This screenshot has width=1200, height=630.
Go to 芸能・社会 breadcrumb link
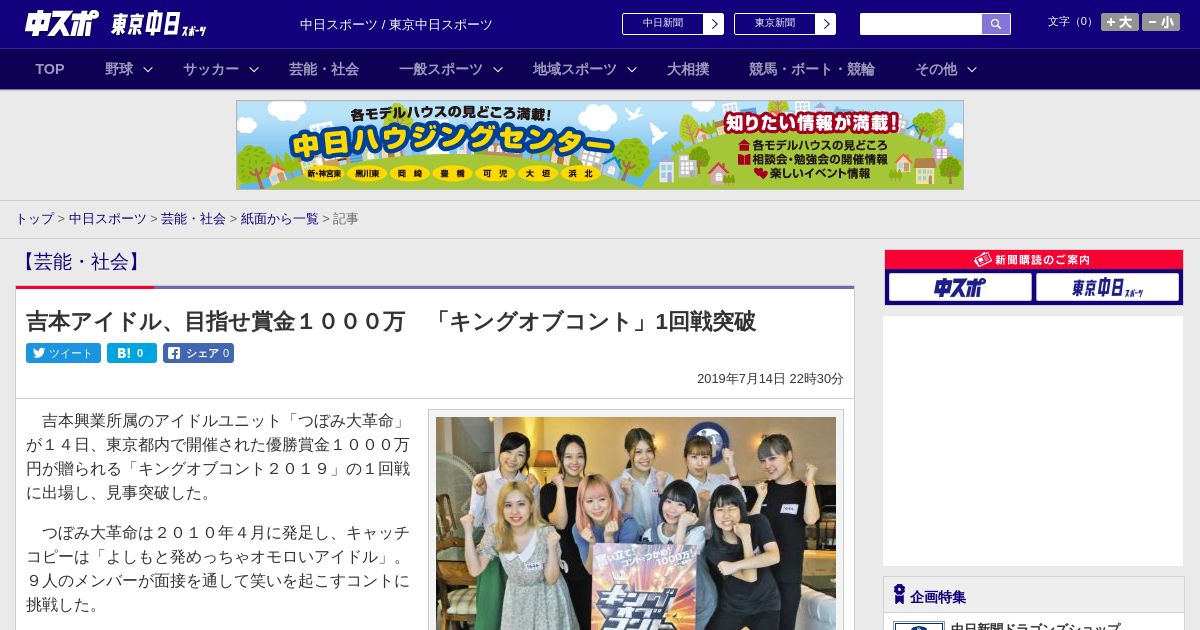click(193, 218)
